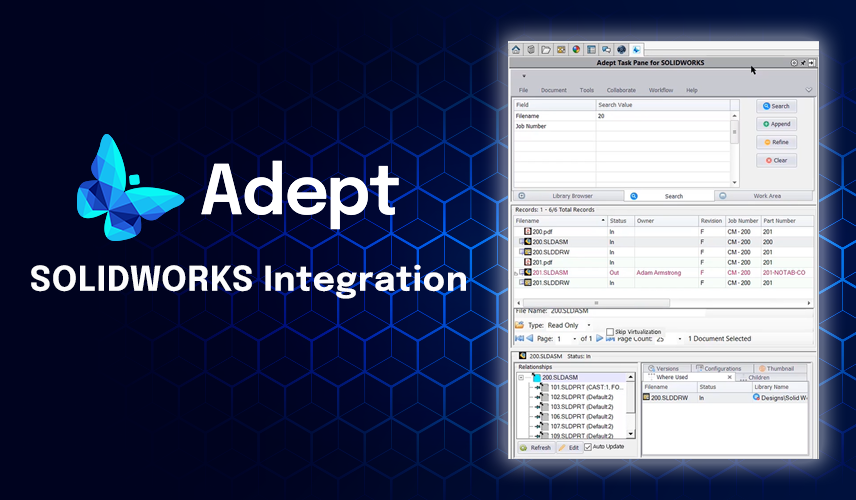Click the results list horizontal scrollbar
This screenshot has height=500, width=856.
coord(663,302)
